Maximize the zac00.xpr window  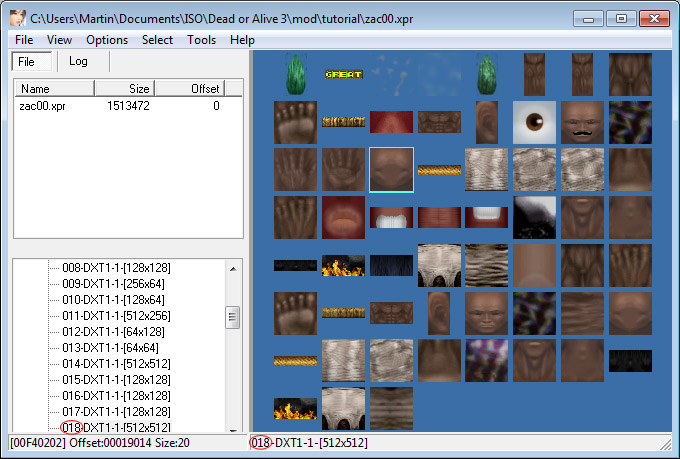point(621,19)
